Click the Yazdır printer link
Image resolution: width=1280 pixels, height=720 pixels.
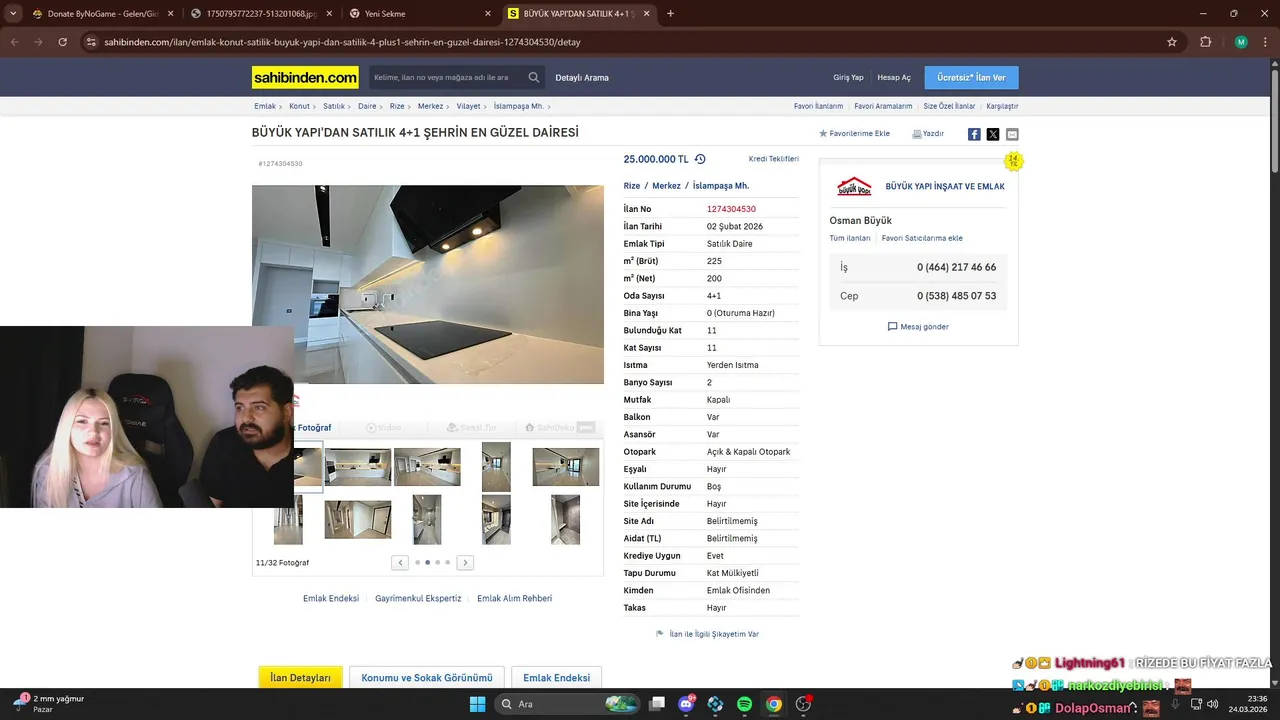[928, 133]
